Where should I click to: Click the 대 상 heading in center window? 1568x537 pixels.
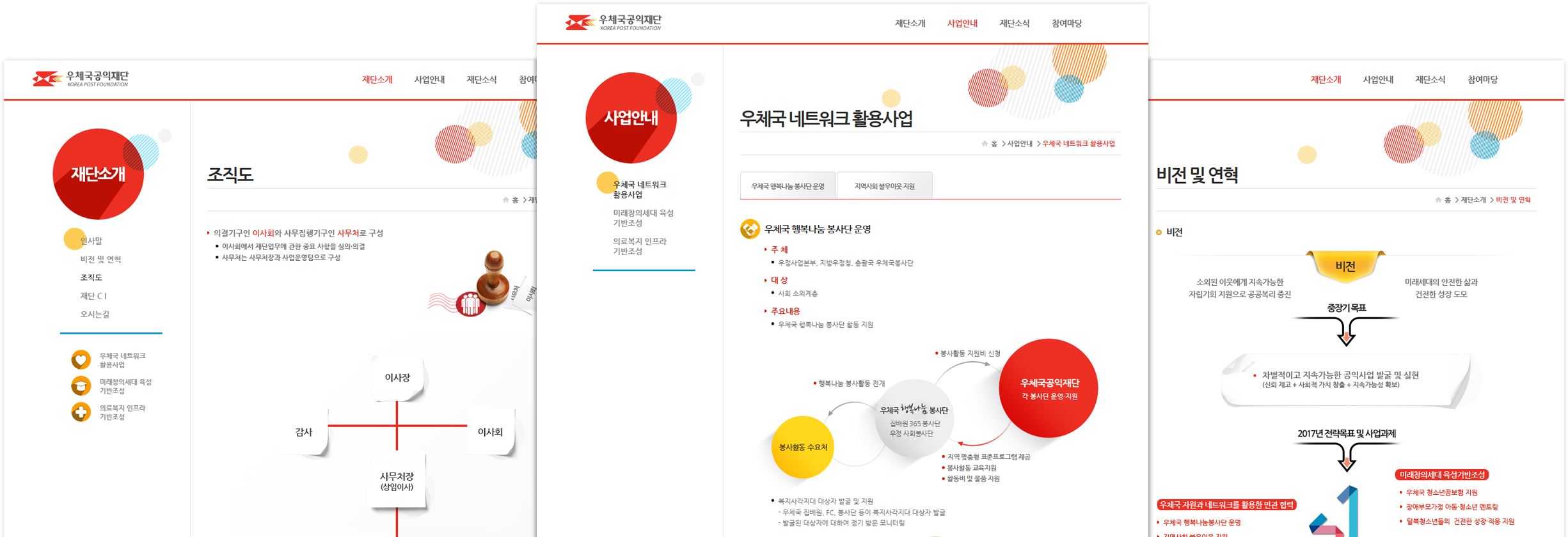[x=779, y=281]
